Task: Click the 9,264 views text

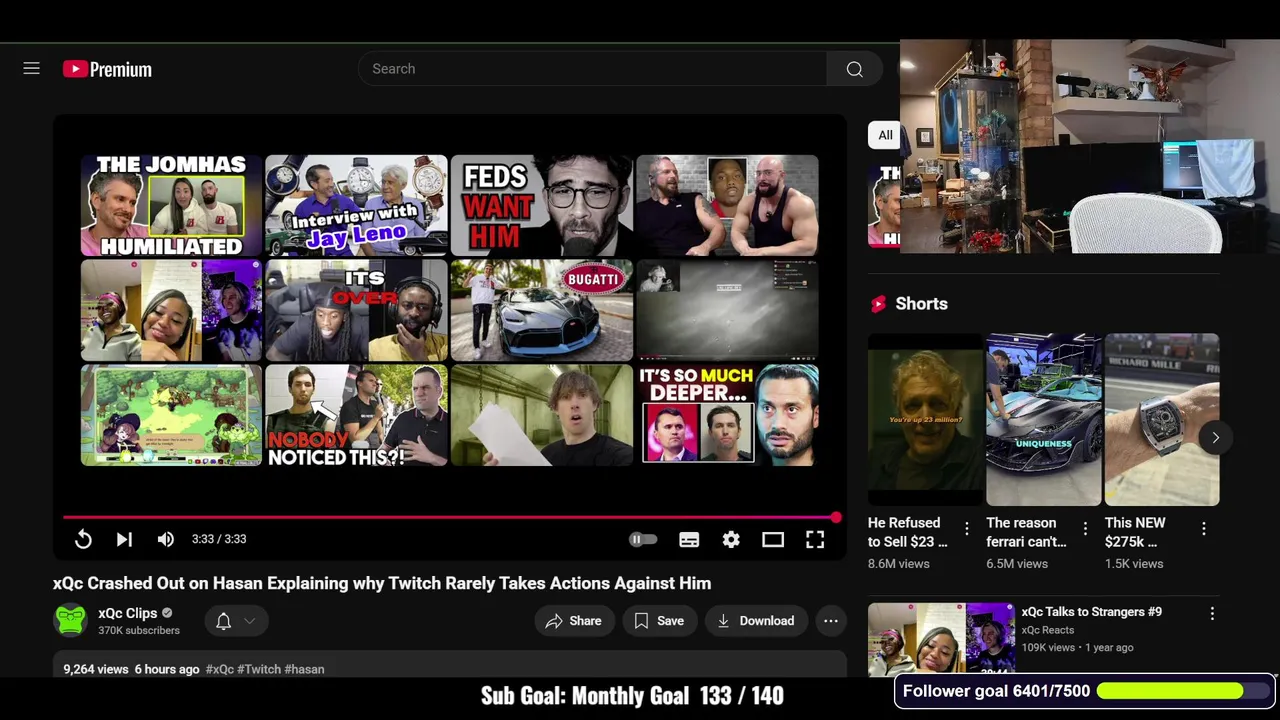Action: point(96,669)
